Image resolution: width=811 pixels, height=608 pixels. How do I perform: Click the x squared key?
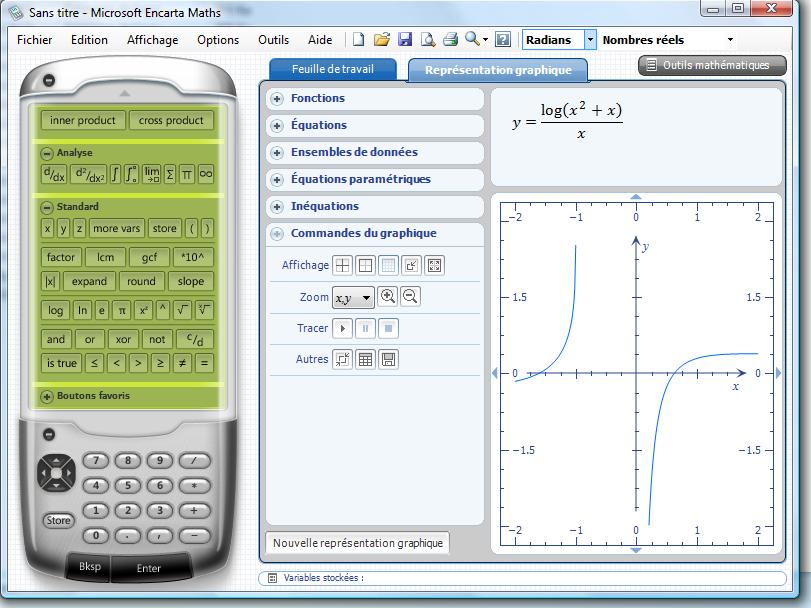(143, 310)
